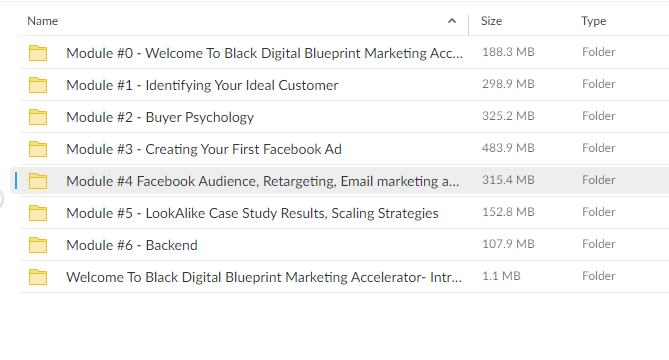669x360 pixels.
Task: Click the folder icon beside Module #1
Action: (38, 85)
